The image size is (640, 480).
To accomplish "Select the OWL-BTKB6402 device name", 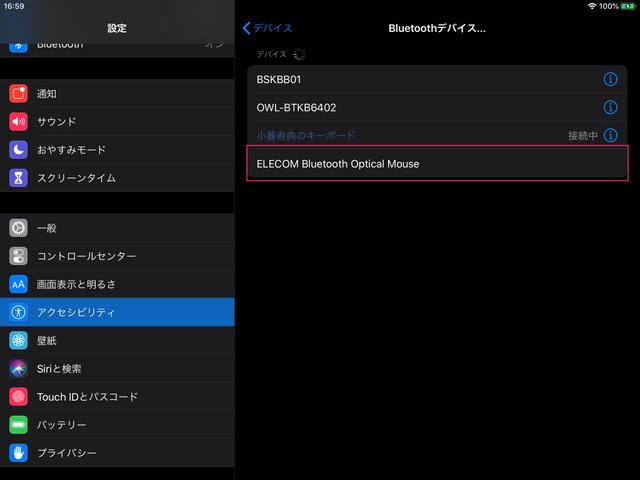I will (296, 107).
